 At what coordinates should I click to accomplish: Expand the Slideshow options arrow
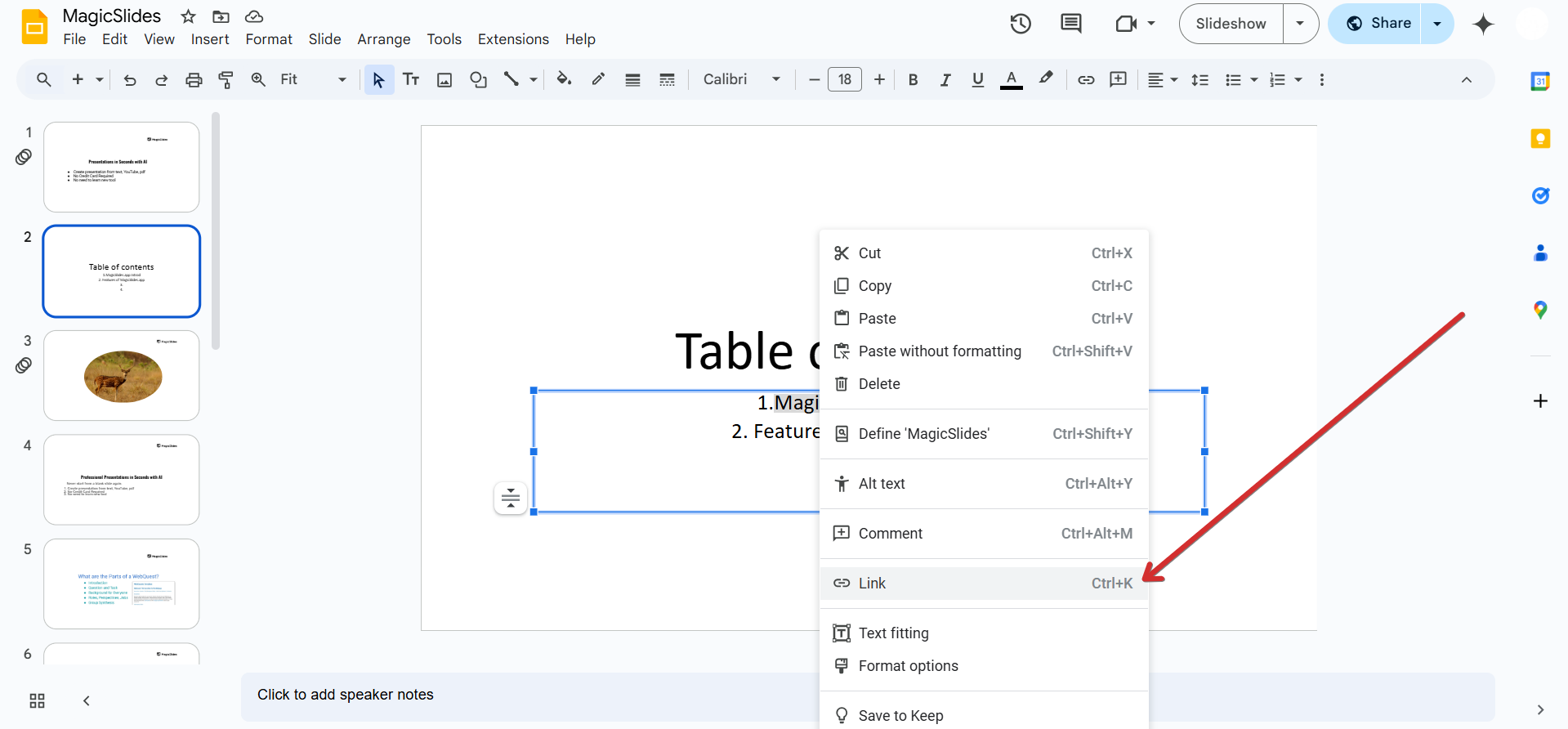[1300, 24]
